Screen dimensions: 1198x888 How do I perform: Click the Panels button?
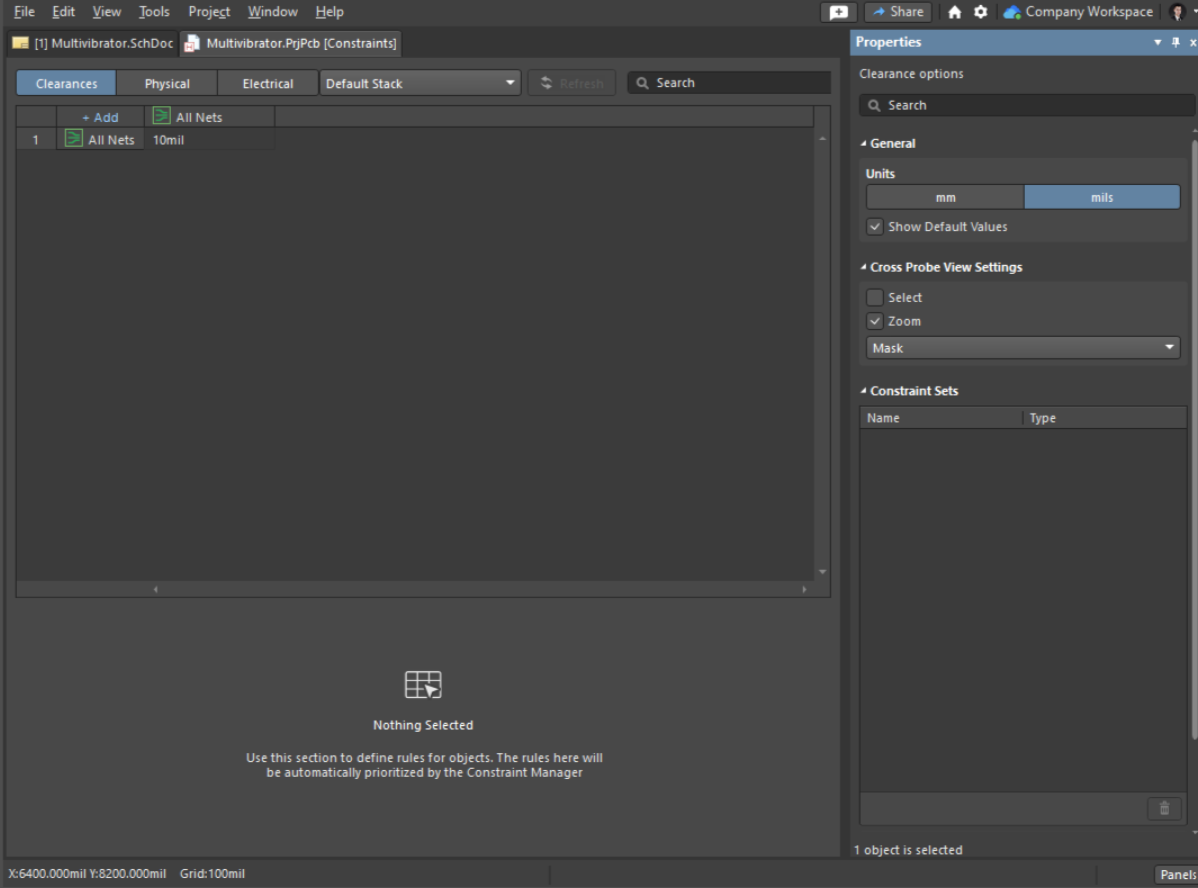coord(1176,874)
